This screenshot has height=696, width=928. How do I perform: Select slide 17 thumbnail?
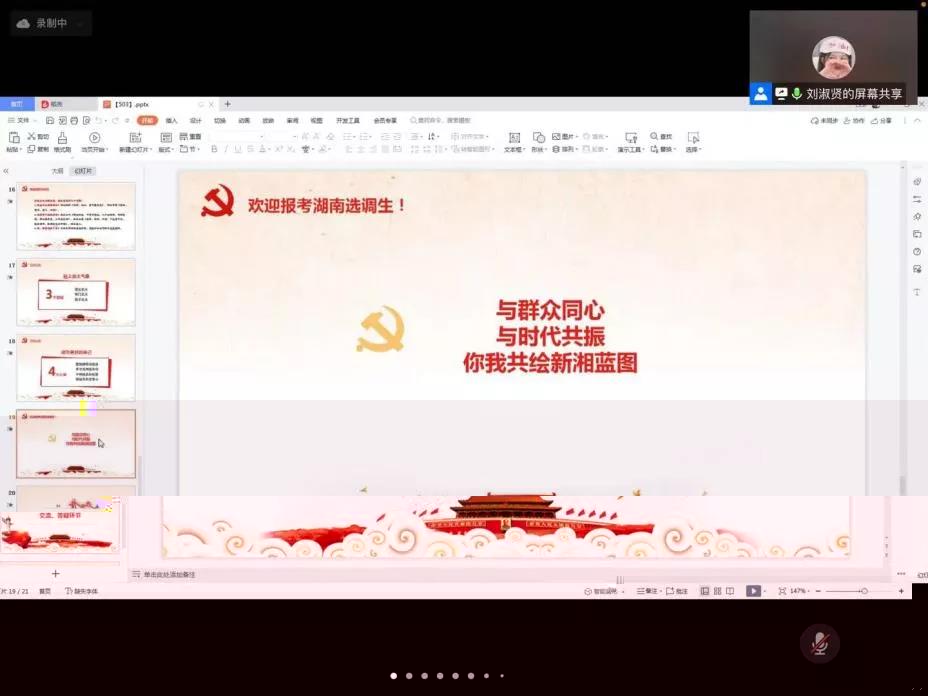click(x=76, y=292)
